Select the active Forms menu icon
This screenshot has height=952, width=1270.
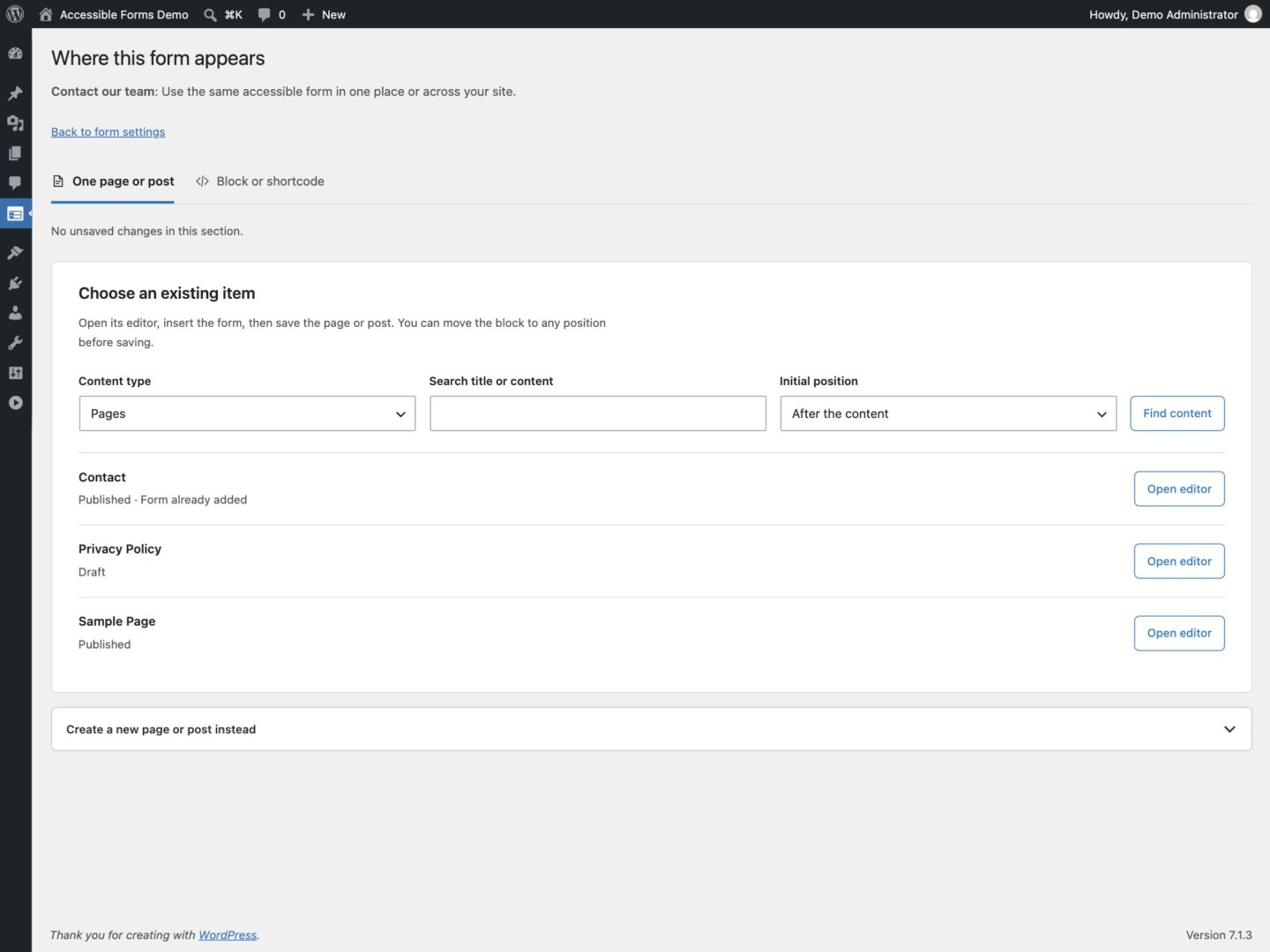click(15, 214)
